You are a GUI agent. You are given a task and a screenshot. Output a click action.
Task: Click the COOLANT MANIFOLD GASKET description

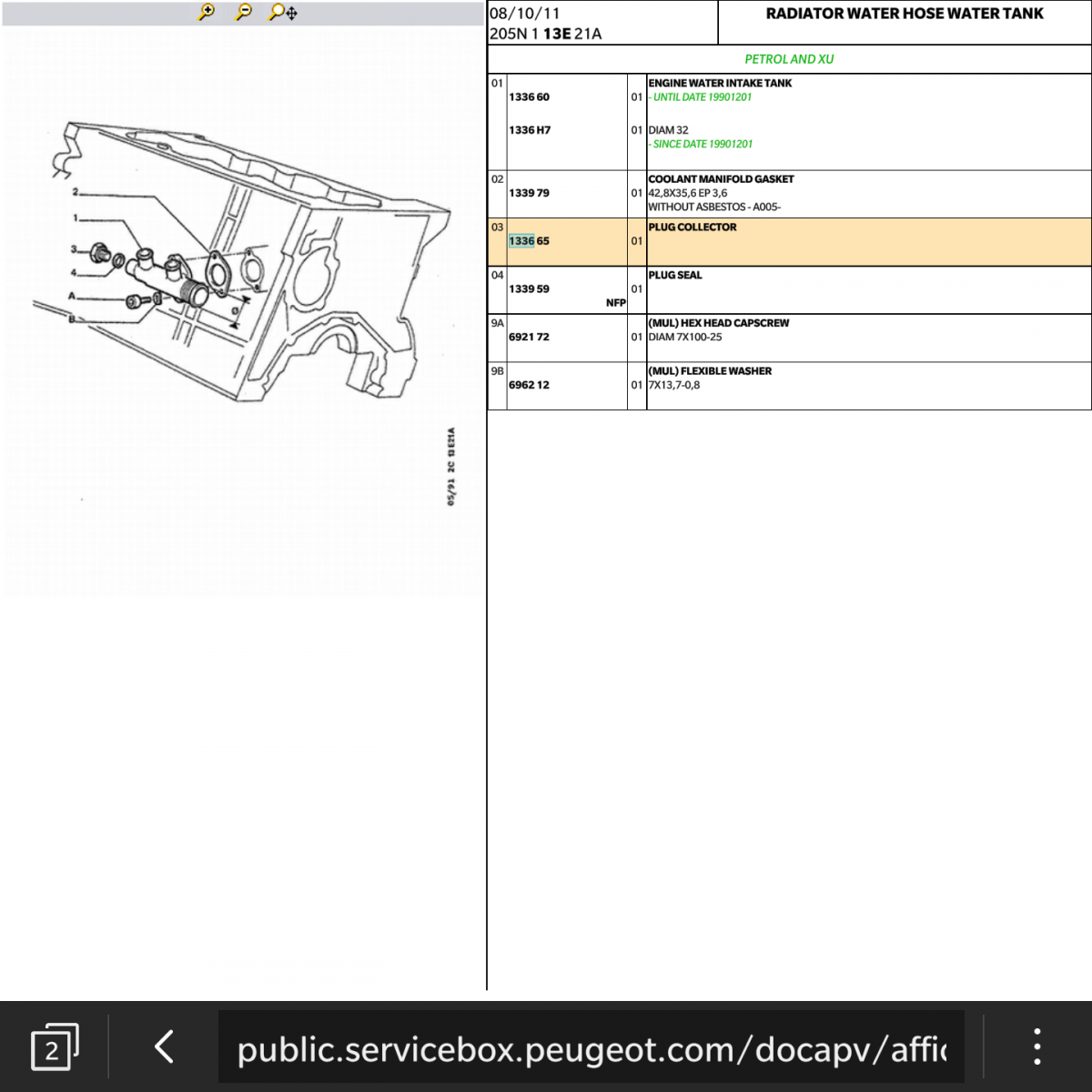click(x=721, y=179)
